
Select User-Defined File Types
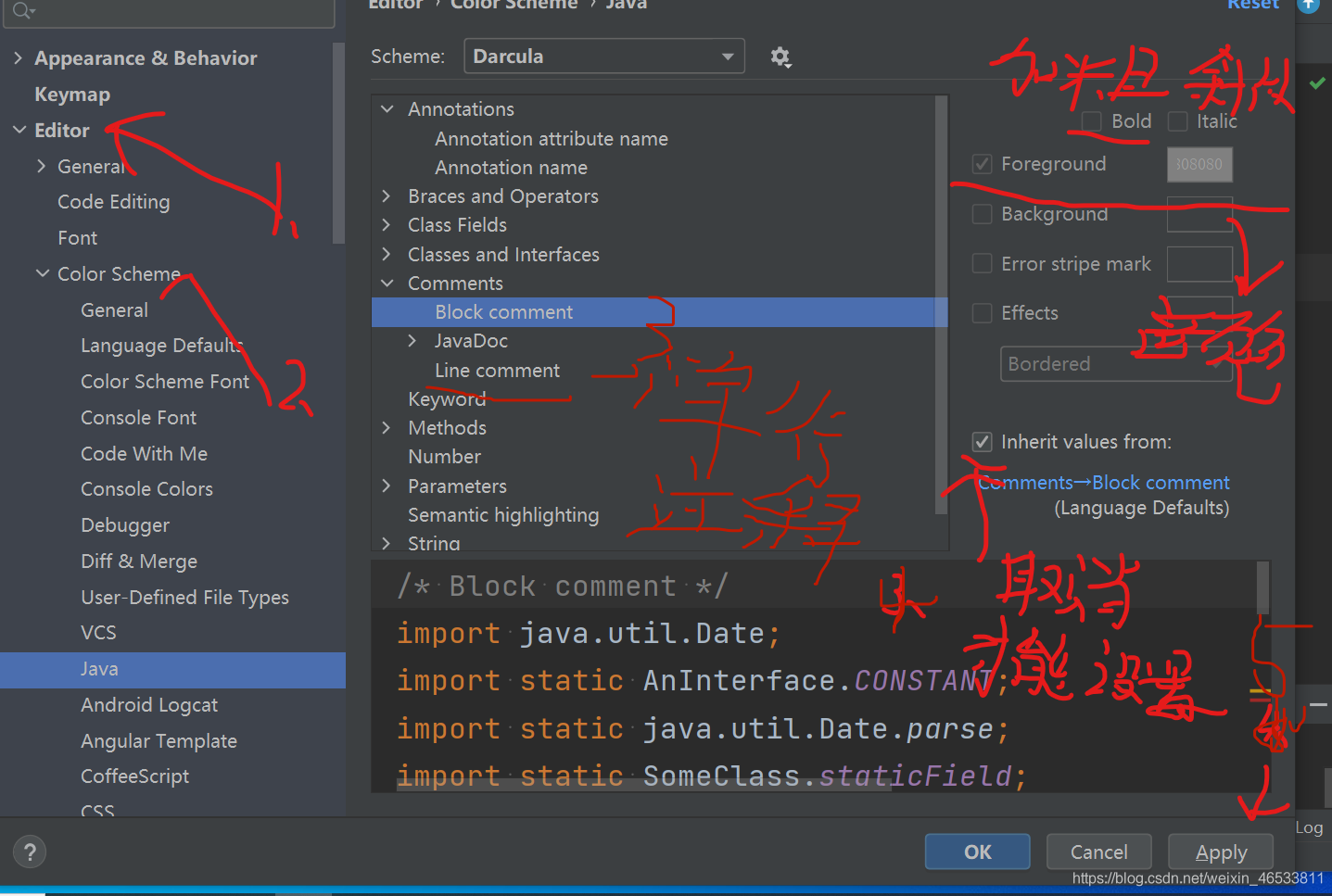(185, 598)
